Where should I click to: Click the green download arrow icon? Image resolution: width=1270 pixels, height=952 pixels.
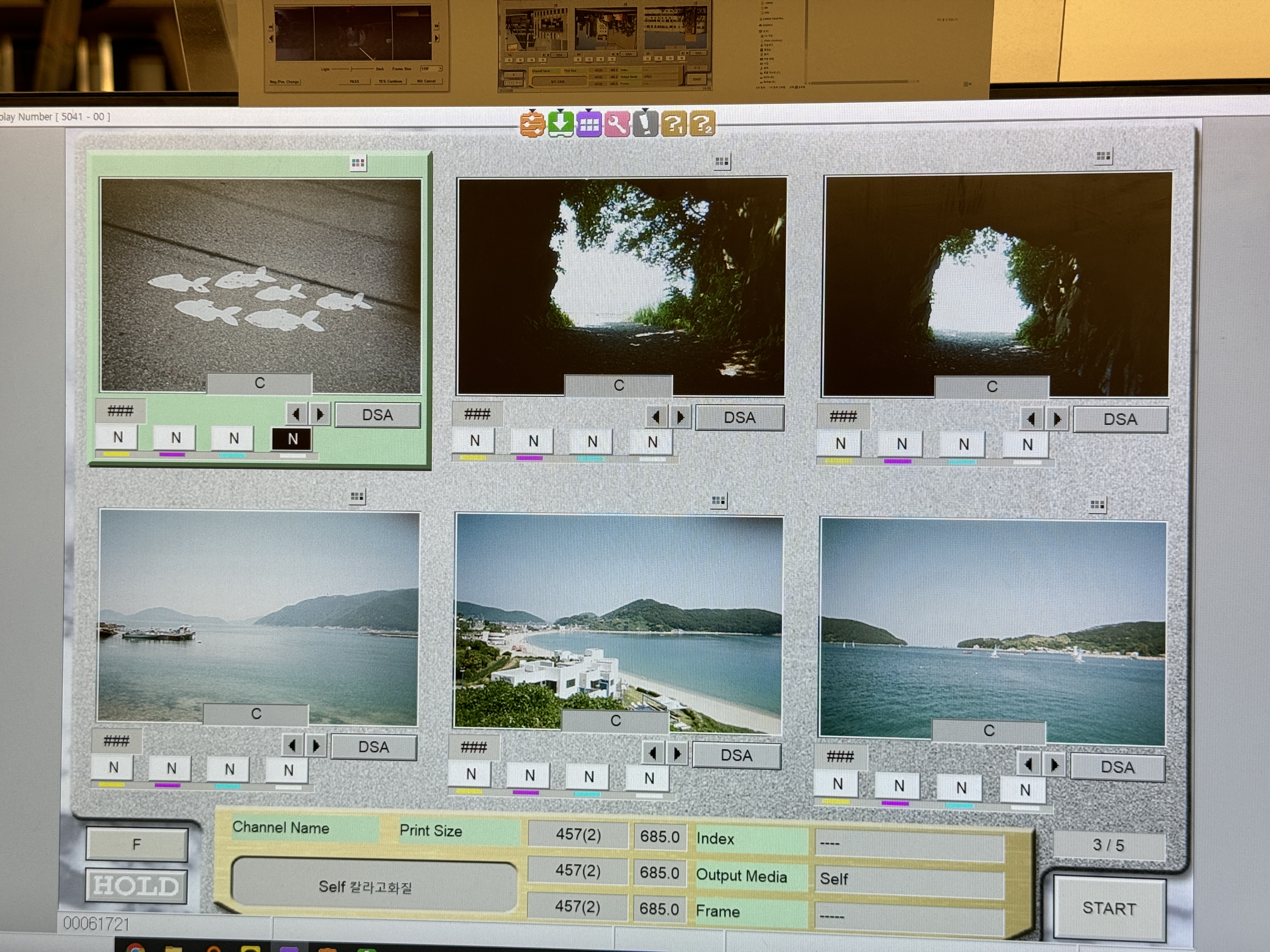tap(560, 123)
